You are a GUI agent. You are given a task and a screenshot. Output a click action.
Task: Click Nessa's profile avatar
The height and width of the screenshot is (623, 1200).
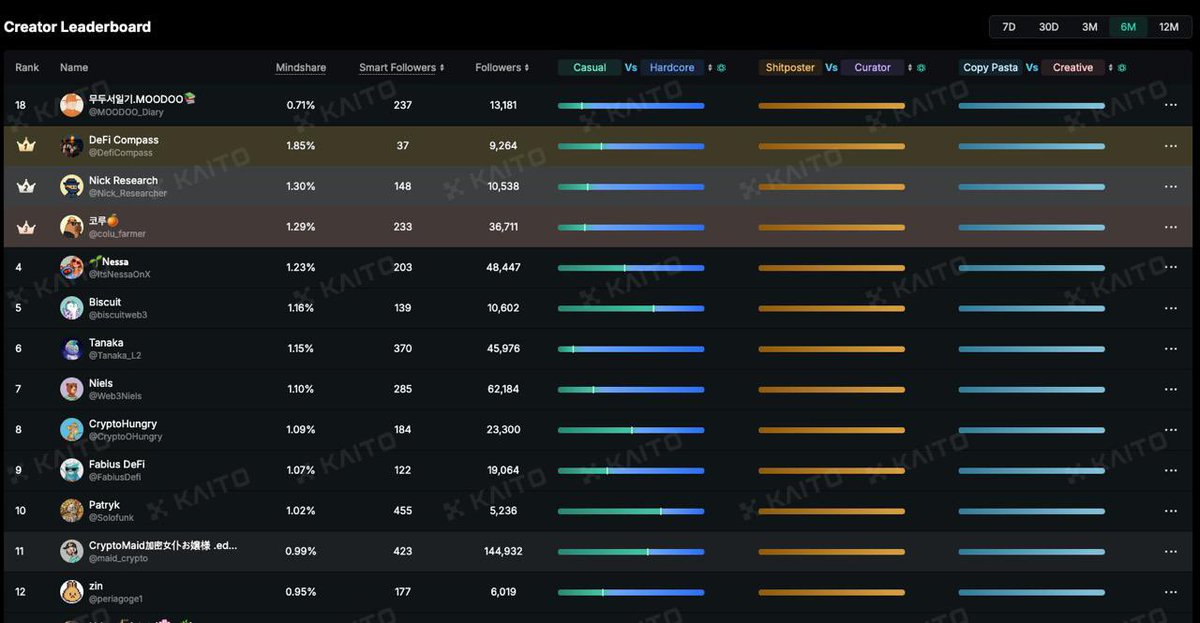click(71, 267)
